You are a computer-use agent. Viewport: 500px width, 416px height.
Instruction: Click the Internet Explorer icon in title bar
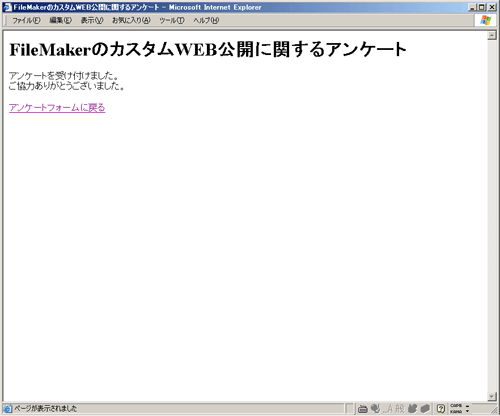(7, 7)
